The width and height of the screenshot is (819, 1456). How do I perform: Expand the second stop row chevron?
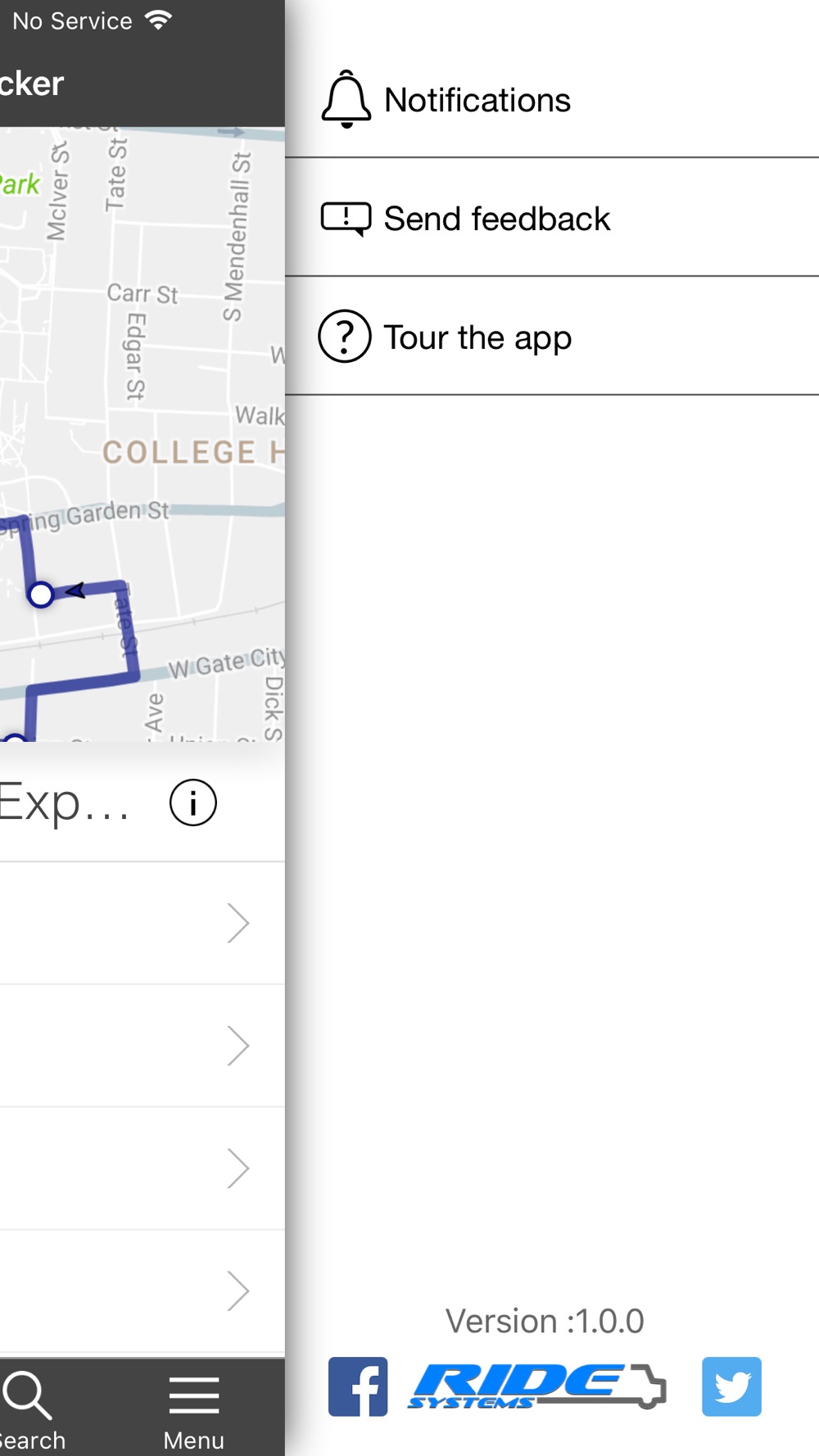coord(238,1046)
